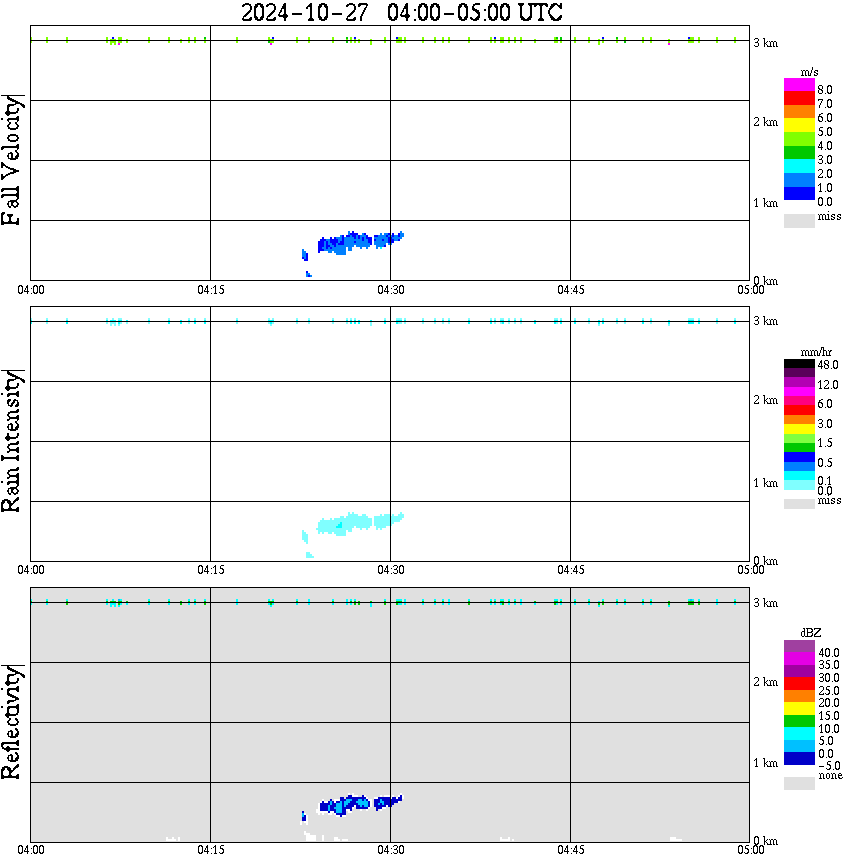The image size is (850, 868).
Task: Select the black 48.0 mm/hr legend swatch
Action: [799, 364]
